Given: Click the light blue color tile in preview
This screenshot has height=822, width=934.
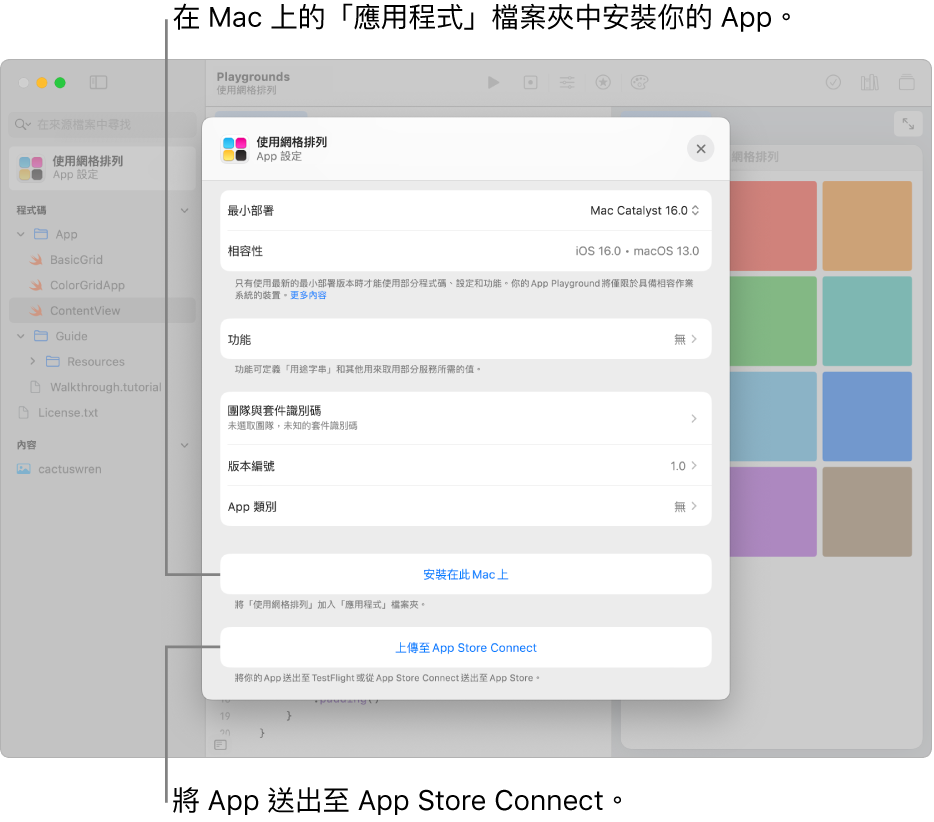Looking at the screenshot, I should click(773, 416).
